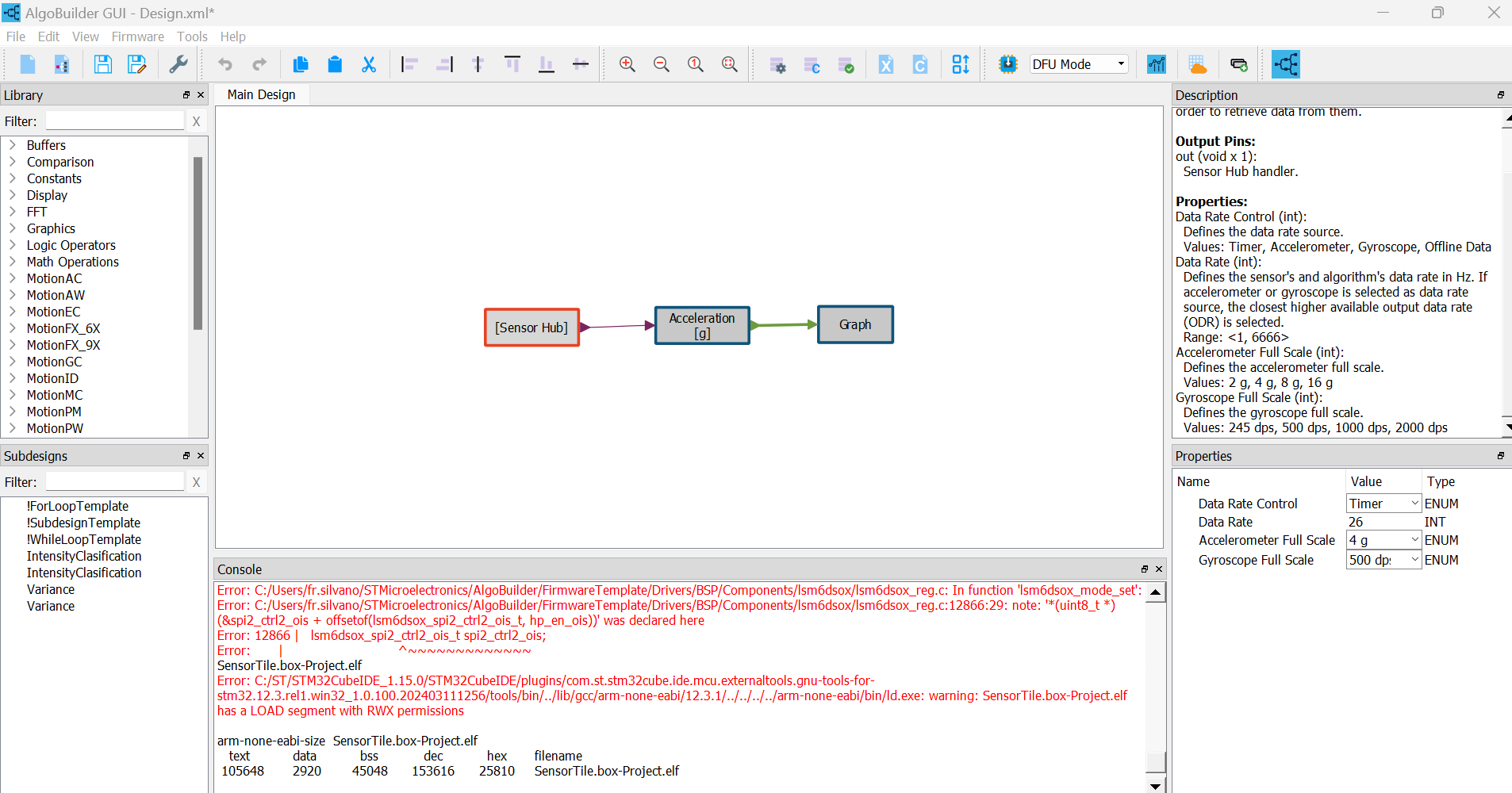Click the Undo icon
Viewport: 1512px width, 793px height.
tap(224, 64)
